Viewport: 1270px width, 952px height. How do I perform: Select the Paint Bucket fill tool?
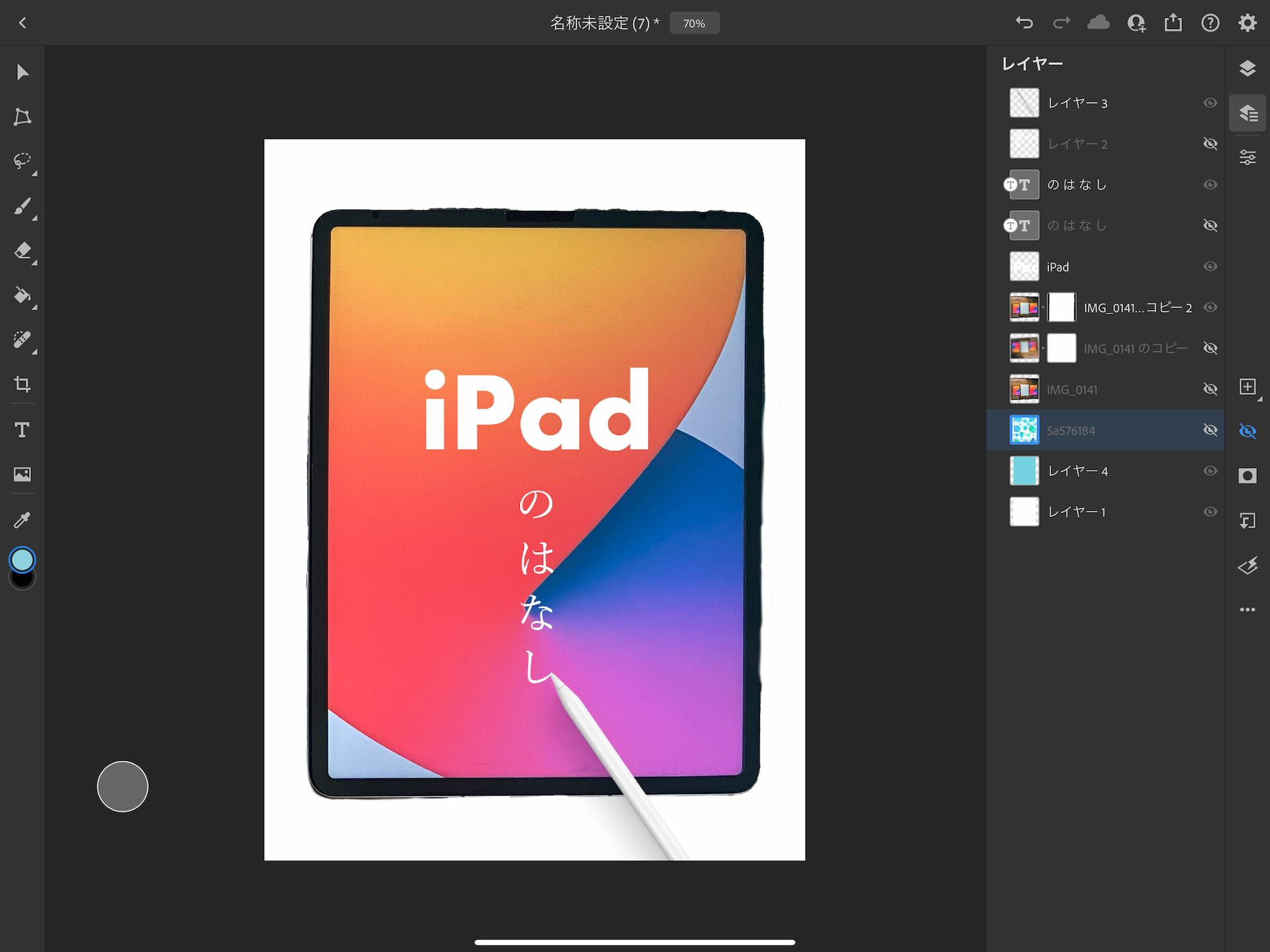22,296
